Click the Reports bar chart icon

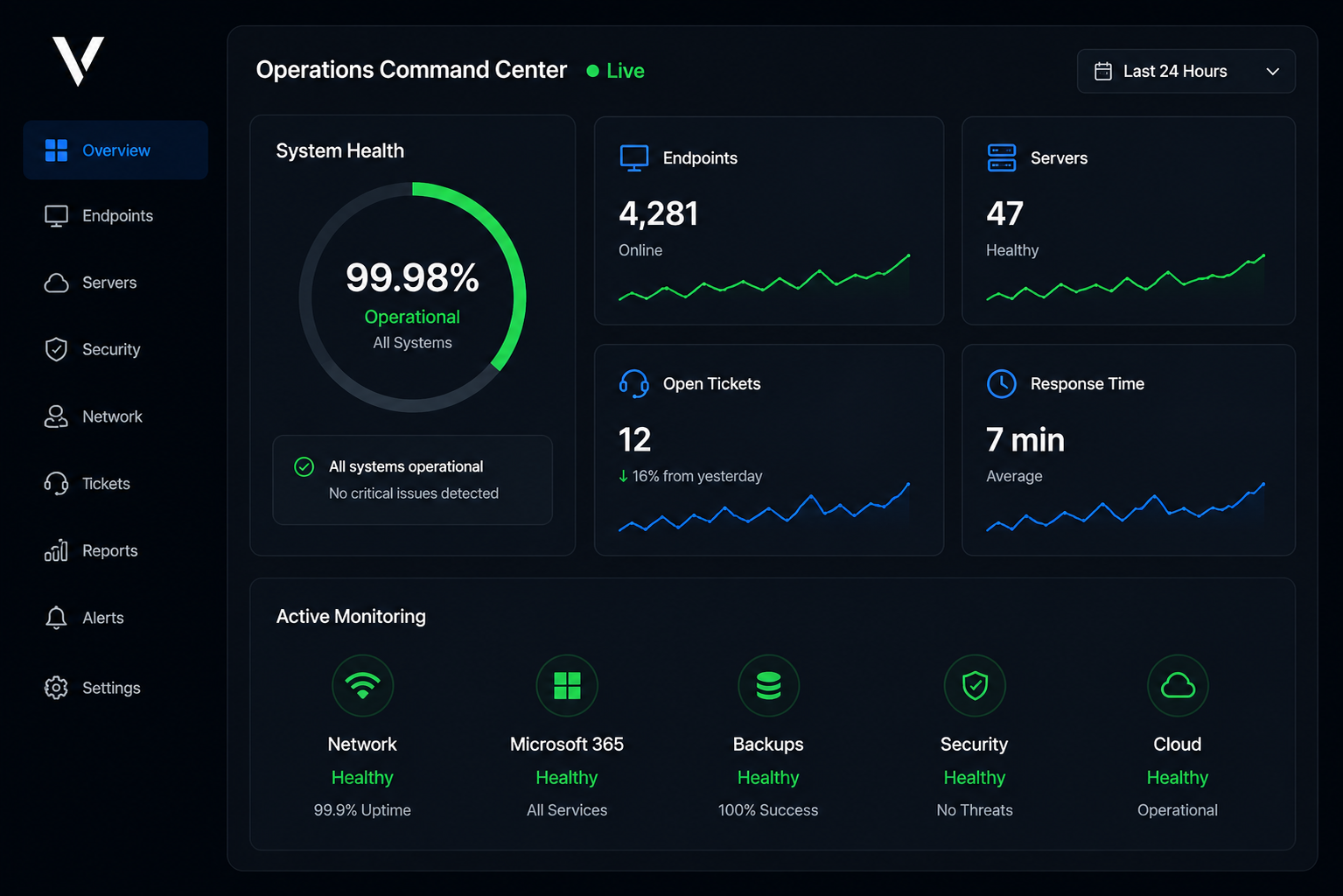coord(56,550)
